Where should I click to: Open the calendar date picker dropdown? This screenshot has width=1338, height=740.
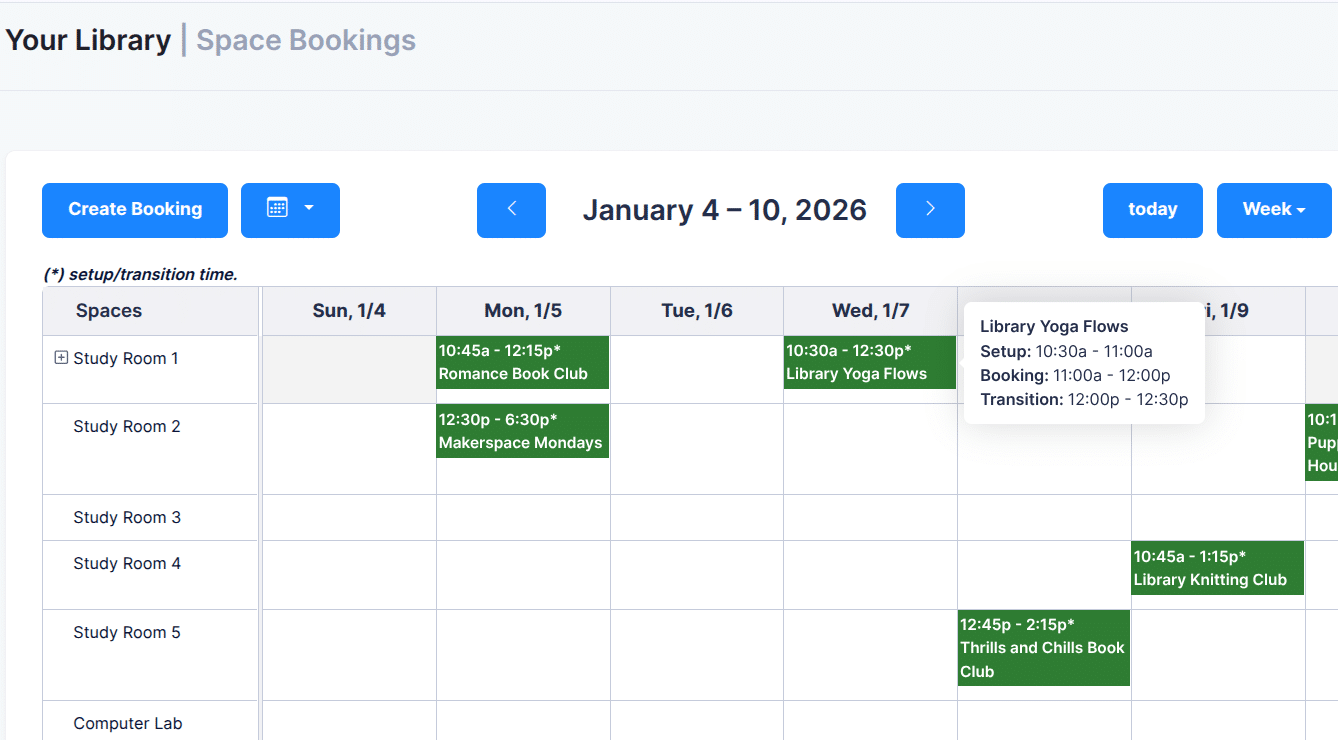click(290, 210)
